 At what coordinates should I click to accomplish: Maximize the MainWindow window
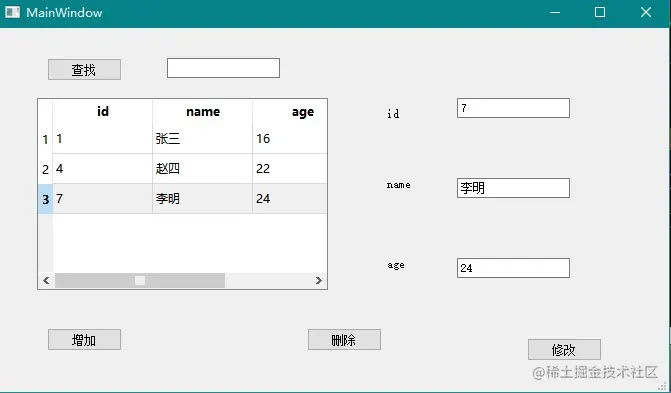(x=600, y=12)
